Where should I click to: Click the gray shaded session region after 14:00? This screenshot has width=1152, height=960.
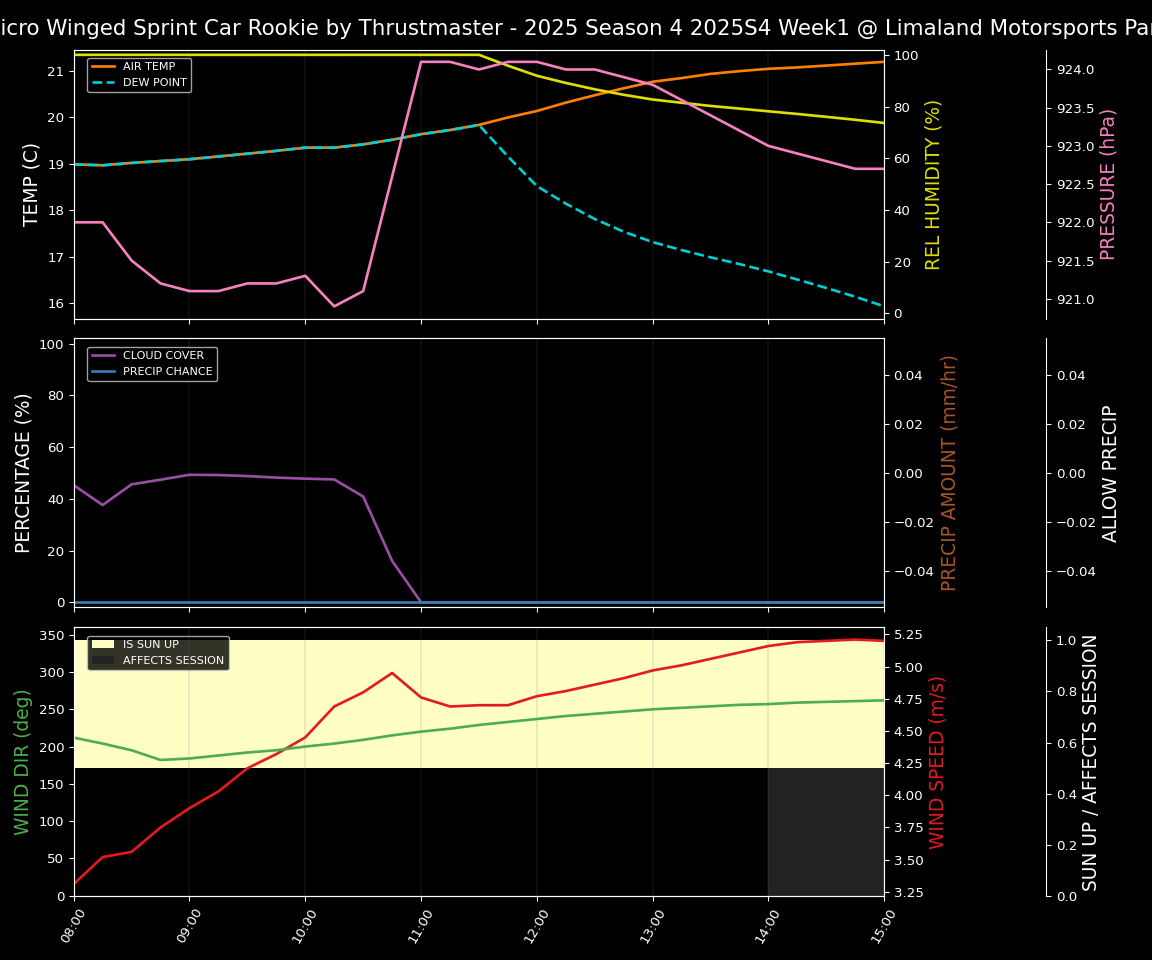click(x=826, y=832)
